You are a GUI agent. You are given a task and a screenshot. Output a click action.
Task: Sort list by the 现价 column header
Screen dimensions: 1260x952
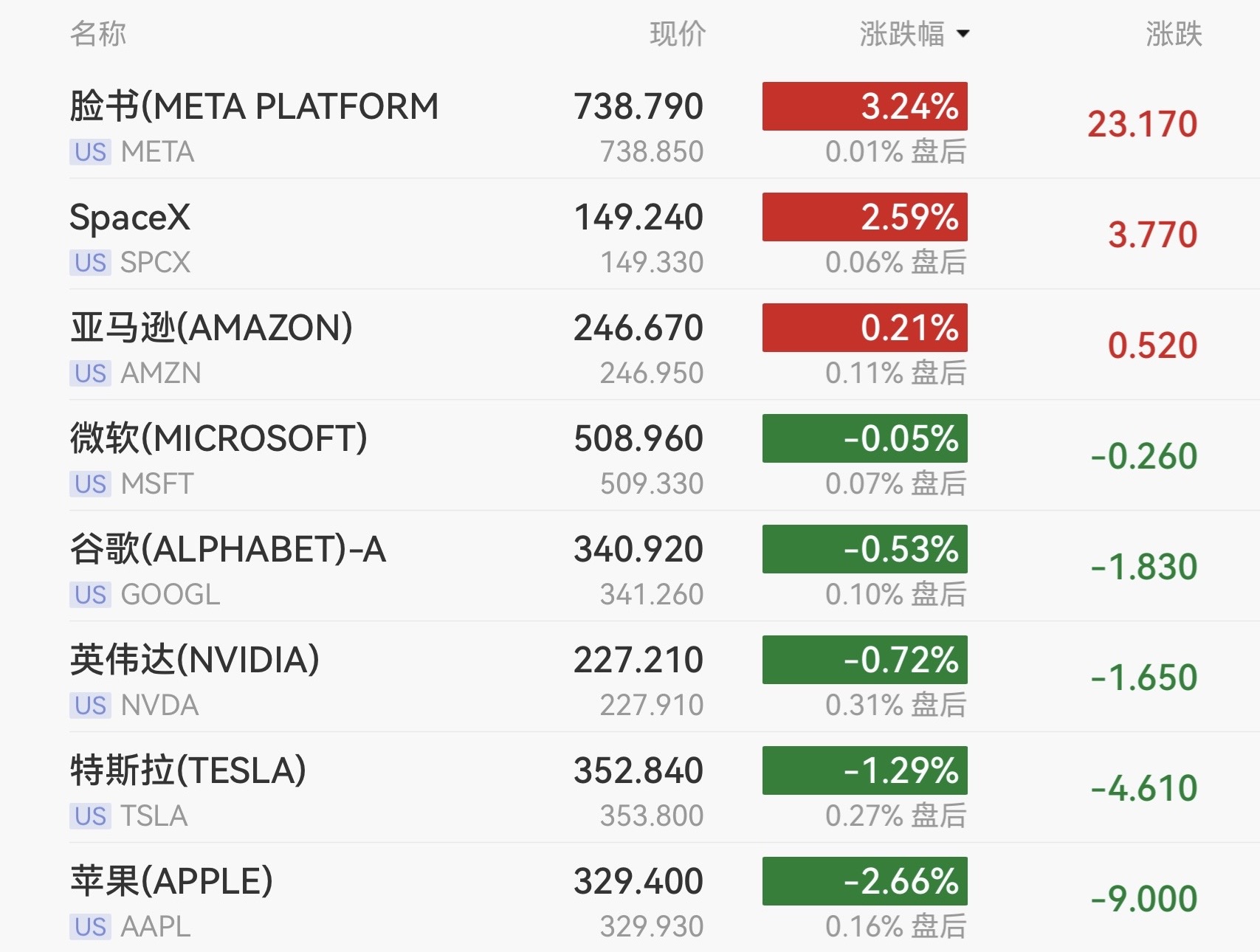pos(678,34)
